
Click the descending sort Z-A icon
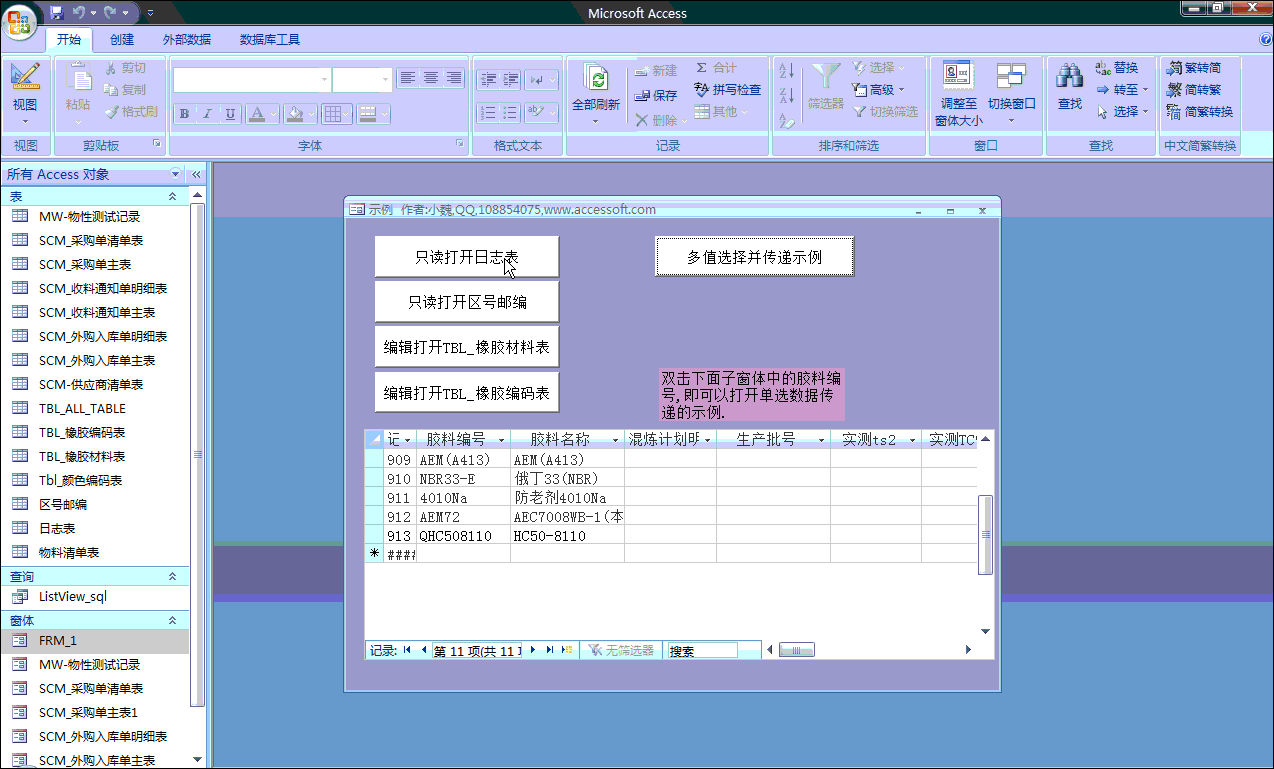point(786,96)
